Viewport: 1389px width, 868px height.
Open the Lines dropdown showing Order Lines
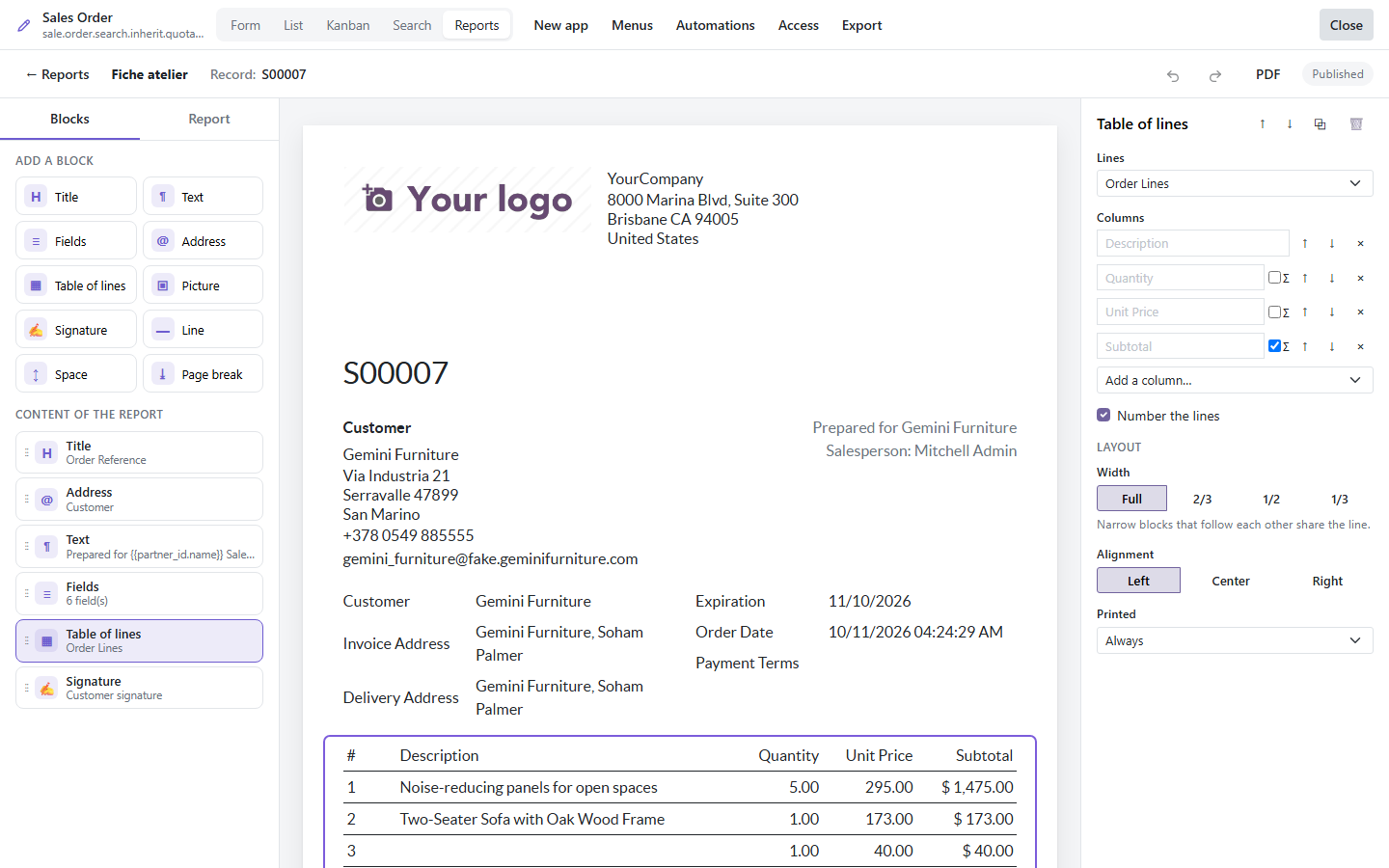(1235, 183)
